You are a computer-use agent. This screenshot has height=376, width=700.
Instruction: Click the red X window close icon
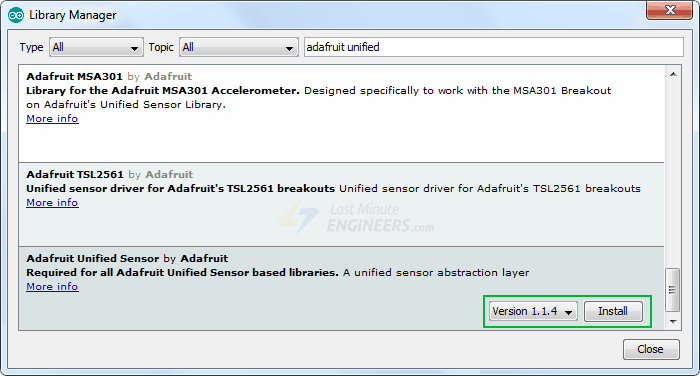(x=669, y=10)
